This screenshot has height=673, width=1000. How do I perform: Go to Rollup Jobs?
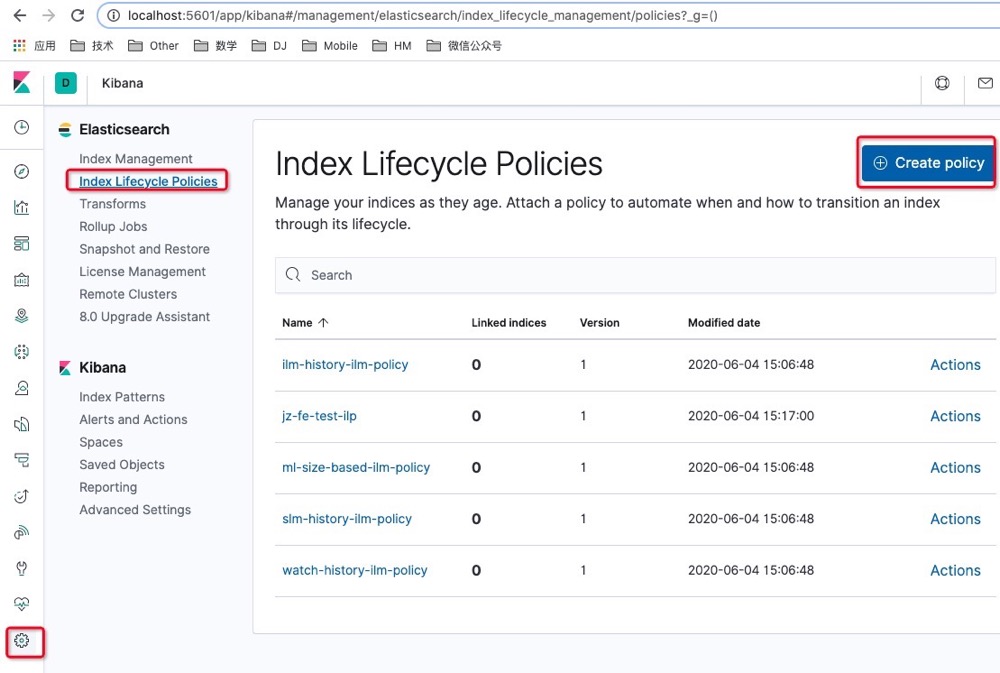113,226
